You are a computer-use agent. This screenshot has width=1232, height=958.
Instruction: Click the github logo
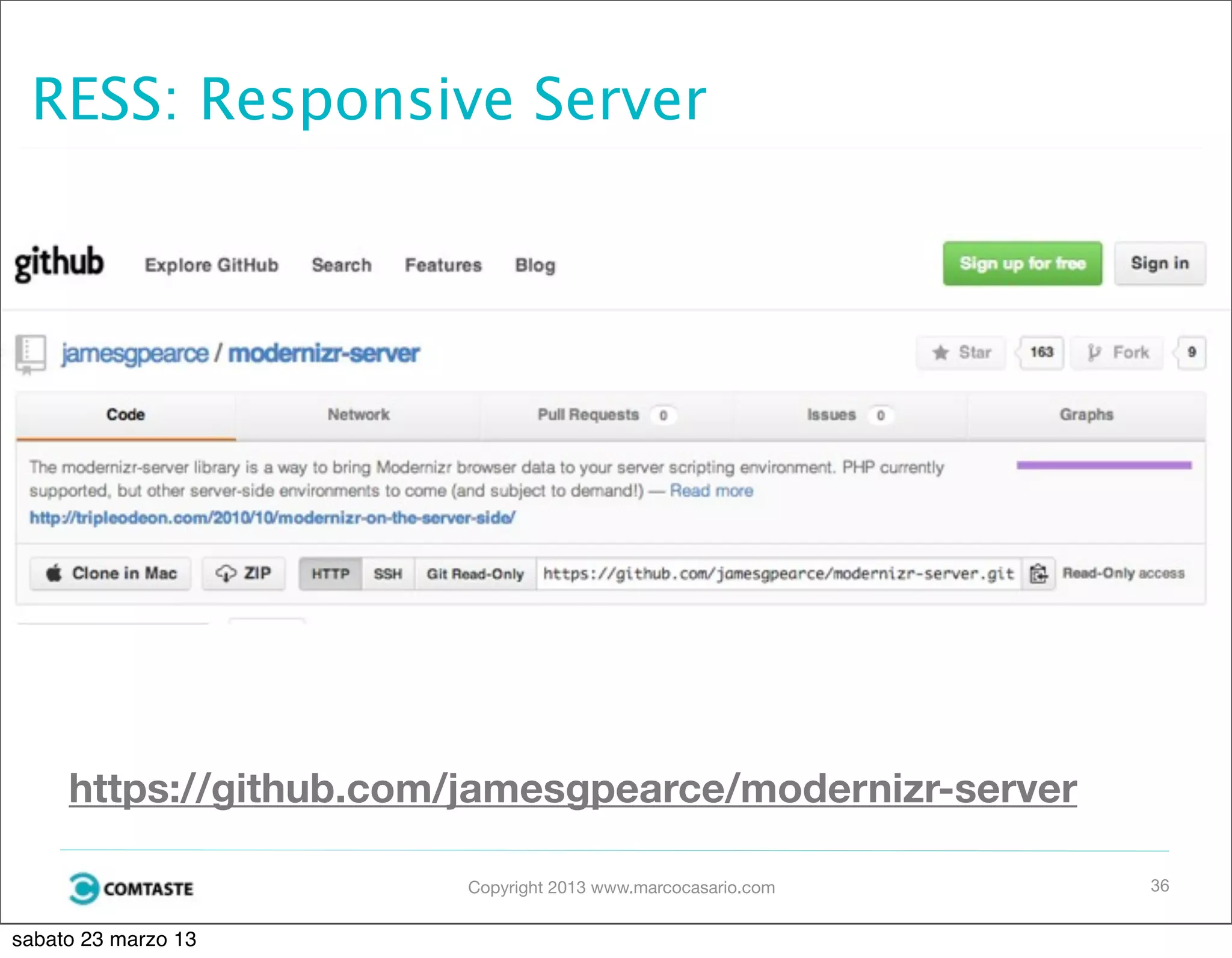[59, 263]
